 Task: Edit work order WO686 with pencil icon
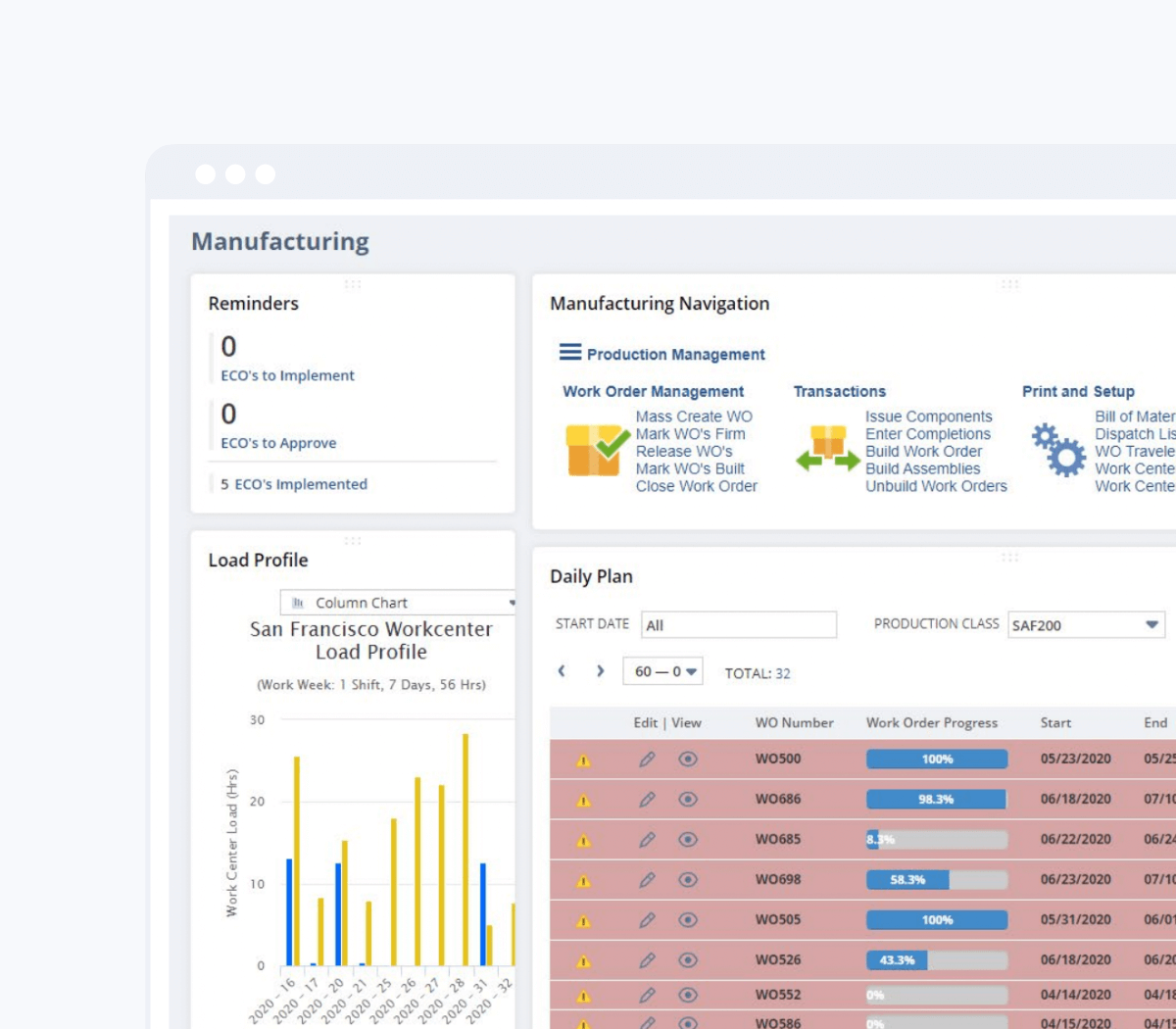coord(647,799)
